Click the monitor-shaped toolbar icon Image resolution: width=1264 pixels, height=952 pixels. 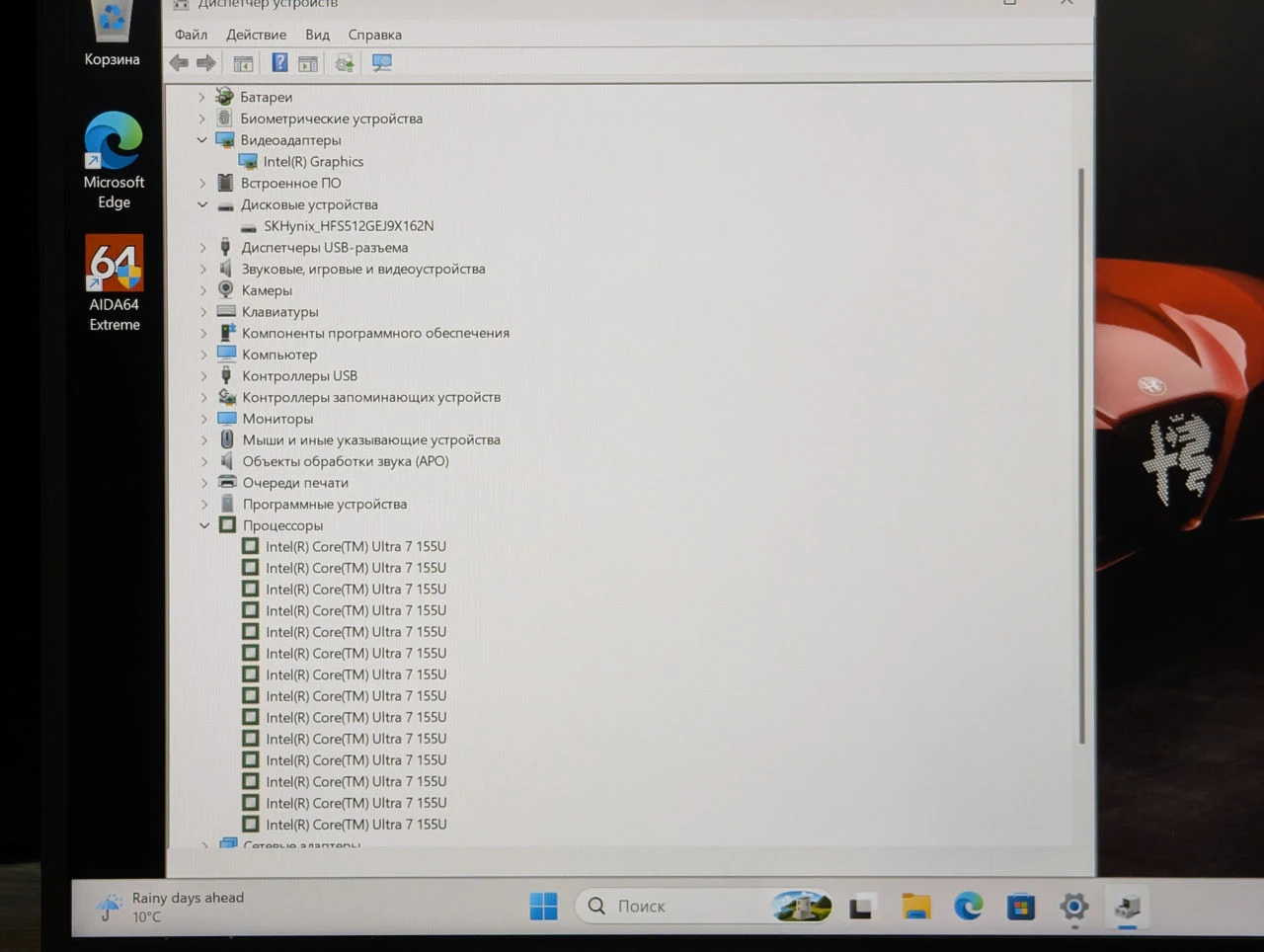[382, 63]
